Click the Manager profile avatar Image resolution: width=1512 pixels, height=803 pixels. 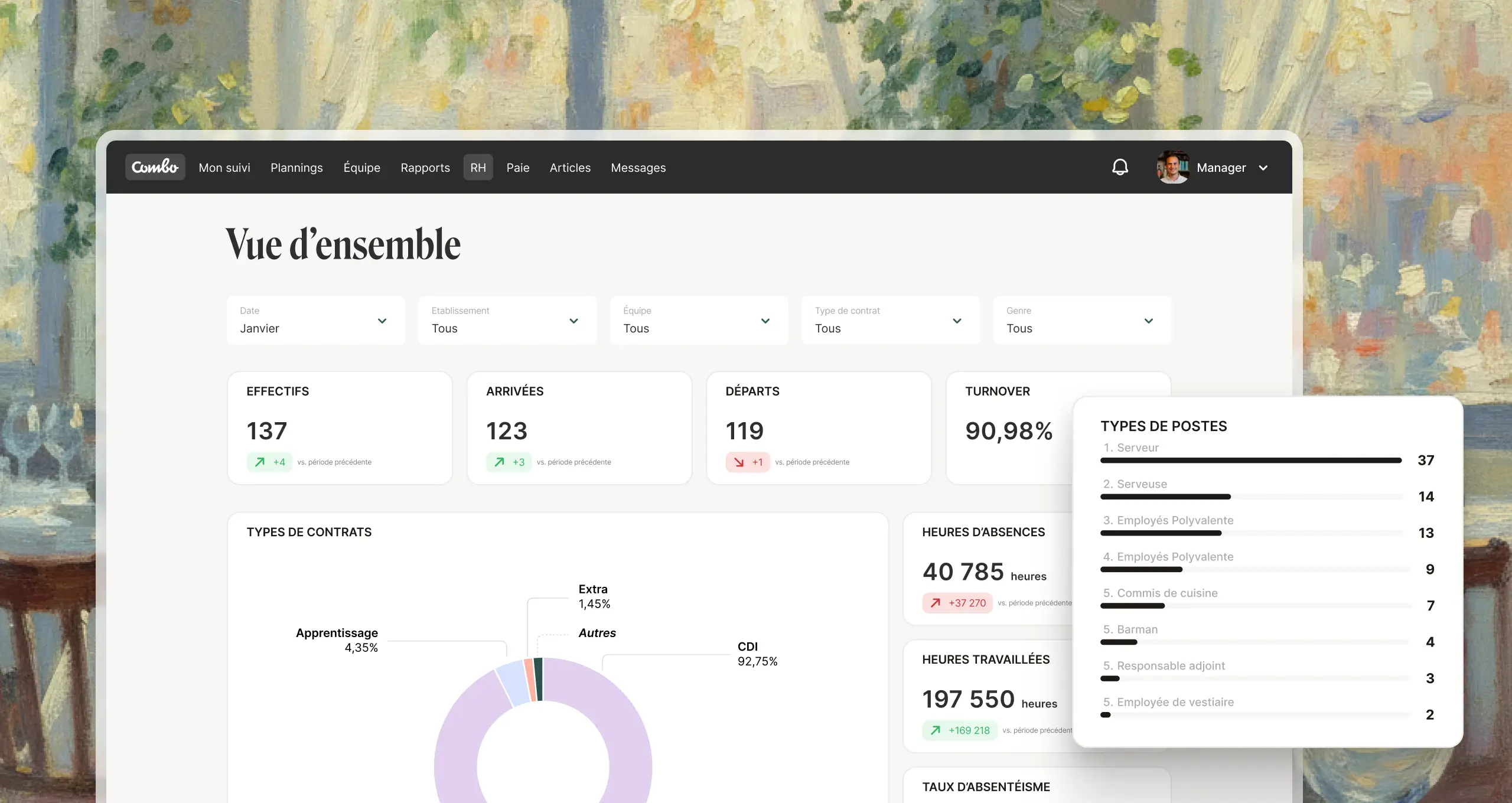coord(1172,167)
